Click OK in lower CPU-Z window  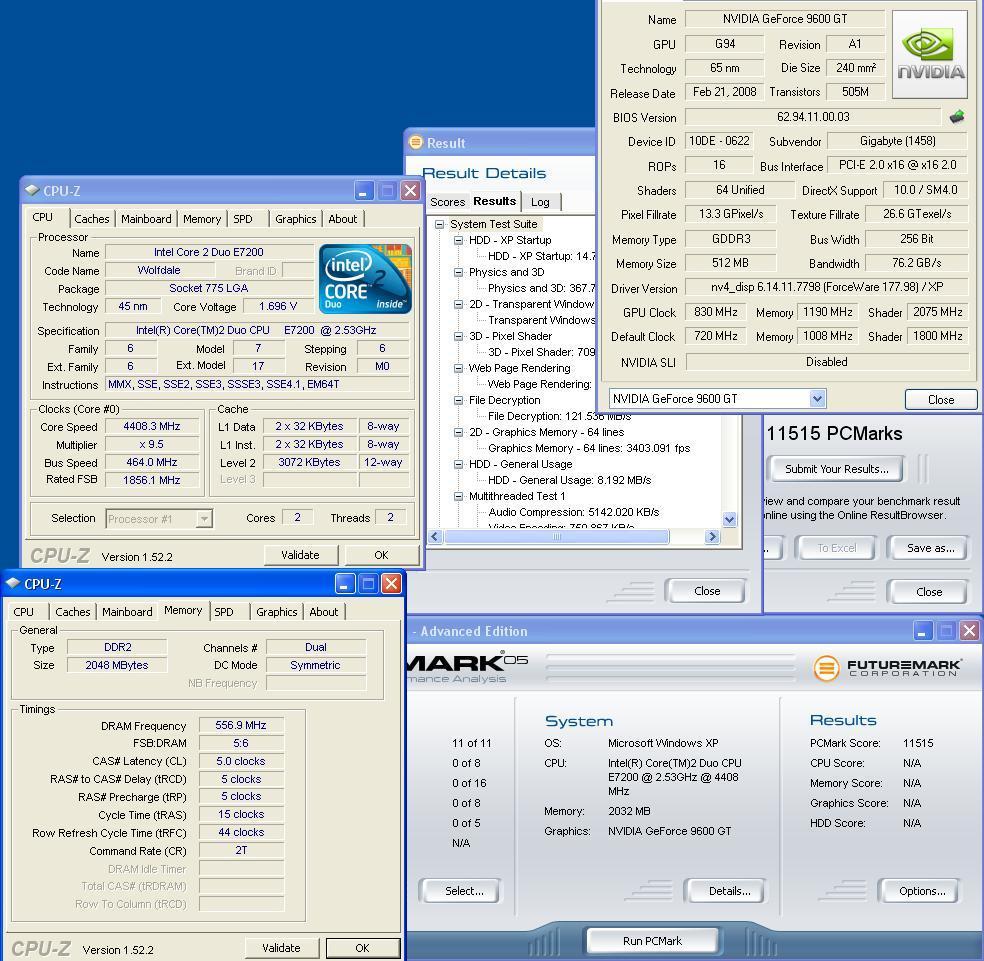pyautogui.click(x=363, y=948)
